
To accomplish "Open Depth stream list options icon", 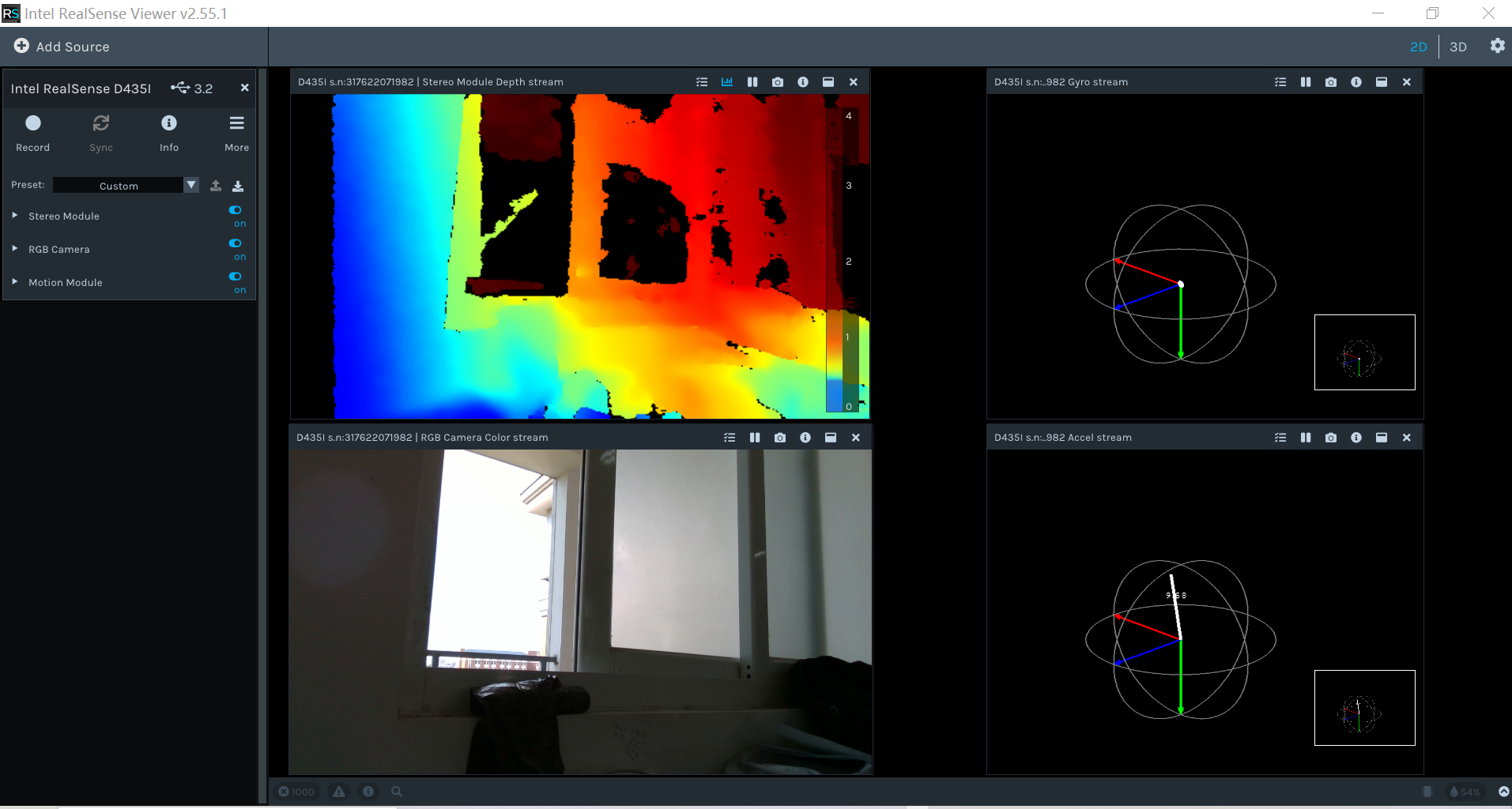I will point(702,82).
